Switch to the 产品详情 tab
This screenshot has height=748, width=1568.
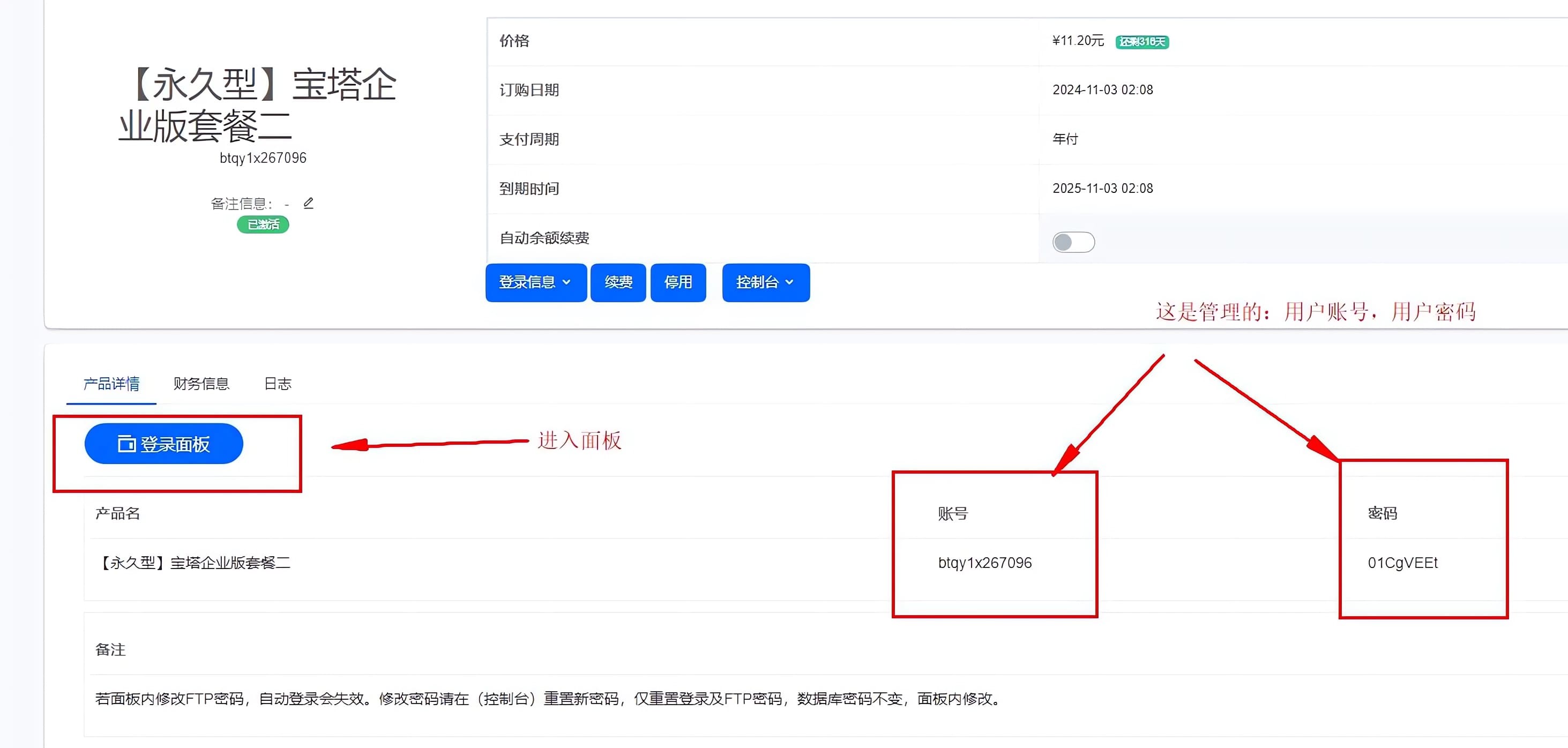(x=111, y=384)
